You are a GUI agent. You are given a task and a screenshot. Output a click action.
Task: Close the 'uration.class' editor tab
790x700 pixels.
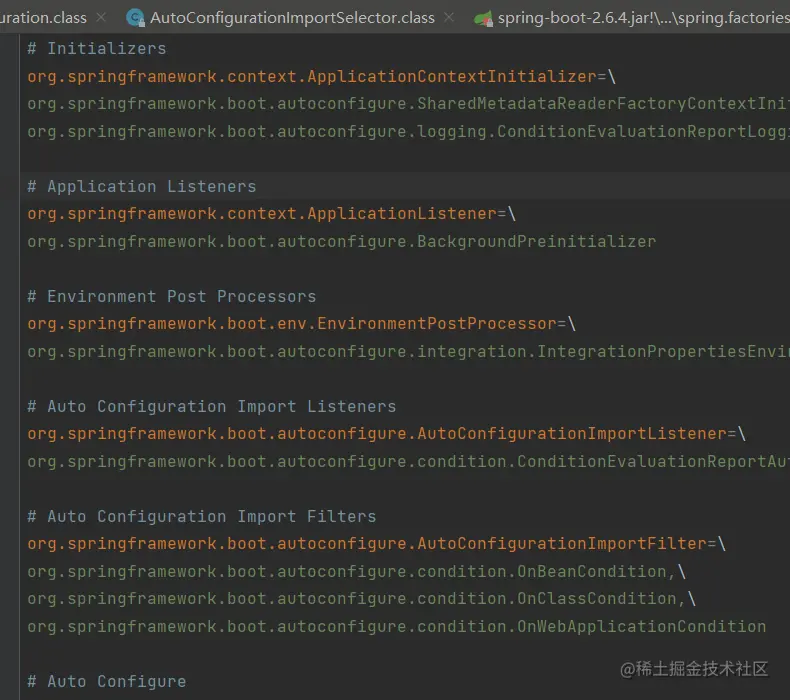pyautogui.click(x=101, y=18)
